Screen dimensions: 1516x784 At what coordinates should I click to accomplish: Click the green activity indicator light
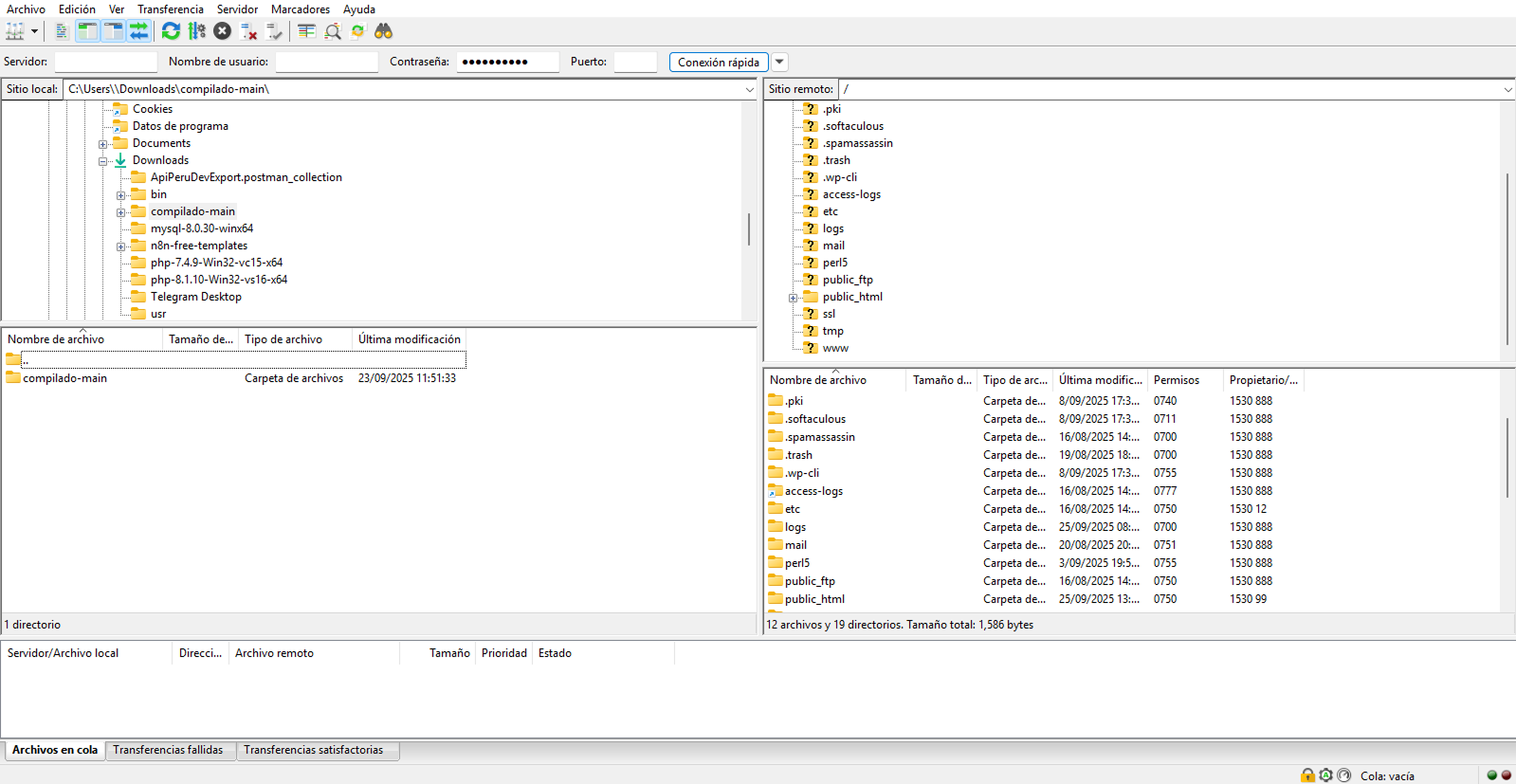[1491, 775]
